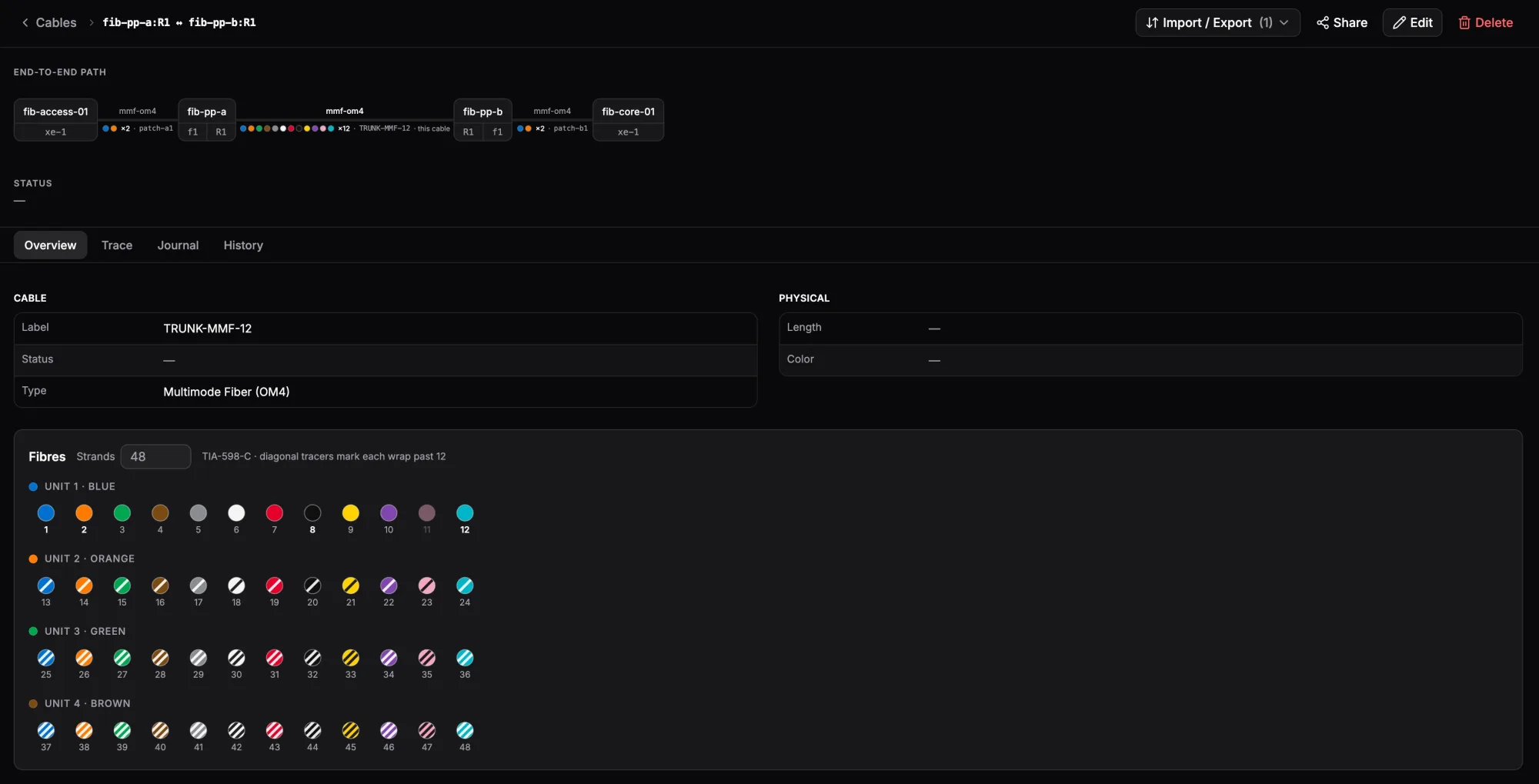Select yellow striped fibre strand 21
The width and height of the screenshot is (1539, 784).
pos(351,585)
